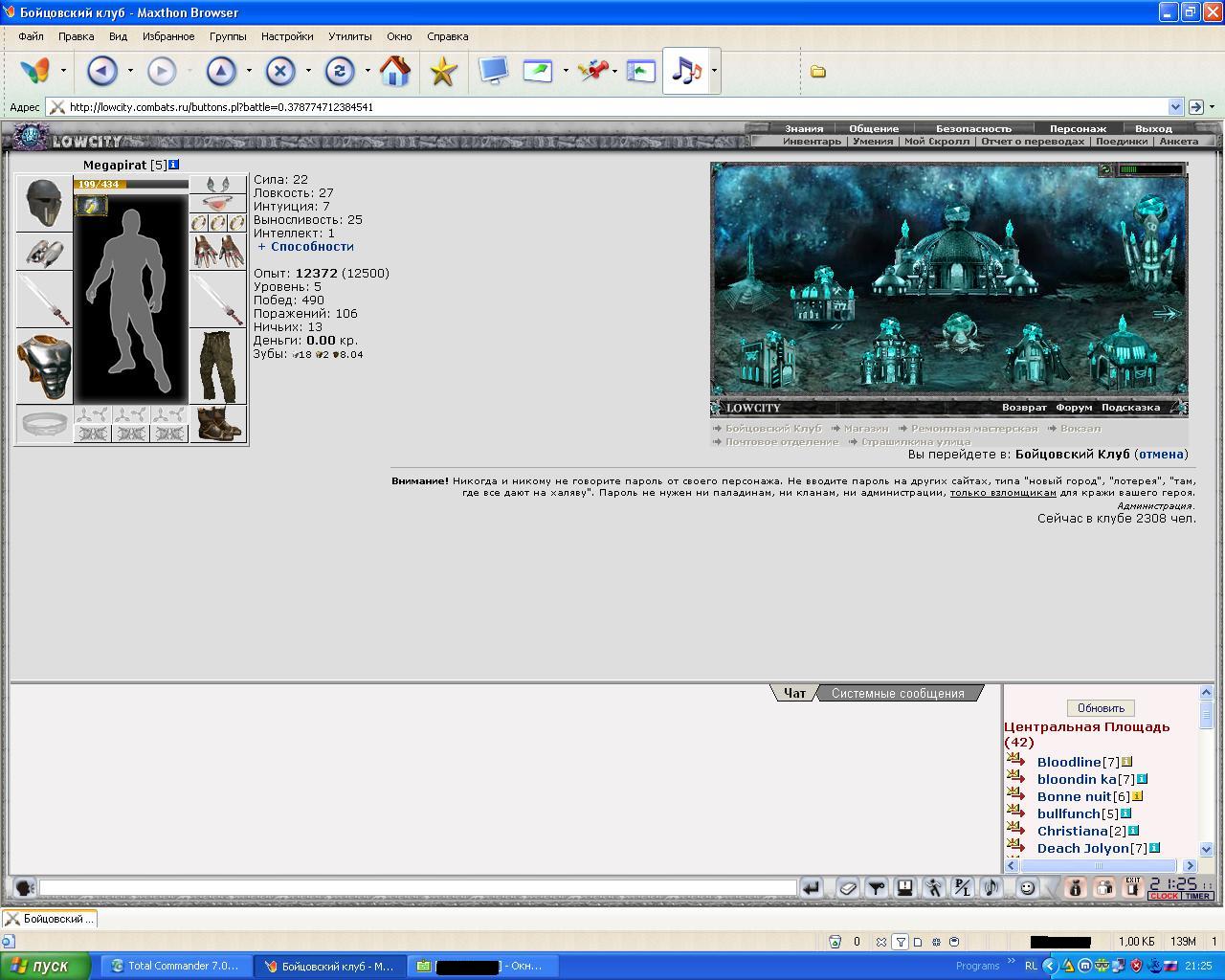The image size is (1225, 980).
Task: Open favorites via the star icon
Action: (443, 71)
